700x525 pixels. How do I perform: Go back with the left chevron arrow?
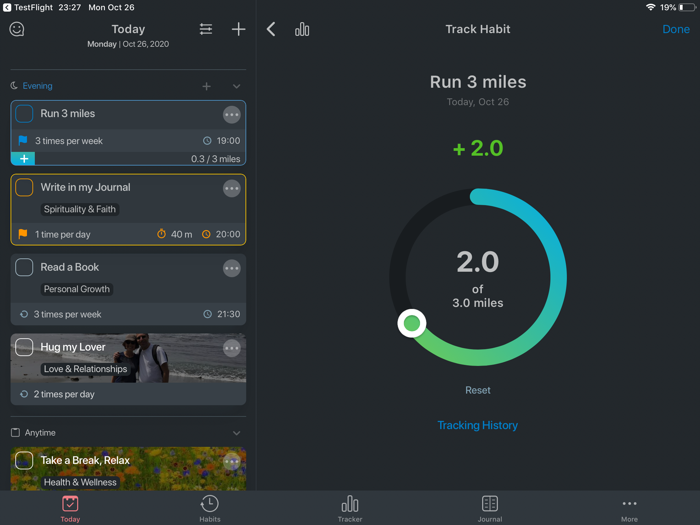271,29
